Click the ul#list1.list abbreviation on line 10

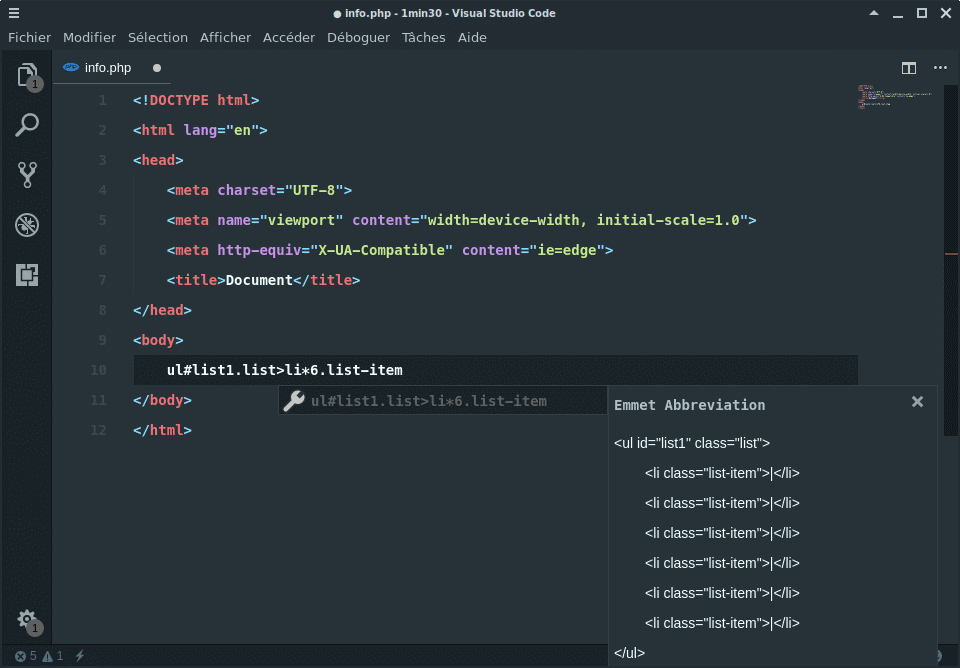[285, 370]
